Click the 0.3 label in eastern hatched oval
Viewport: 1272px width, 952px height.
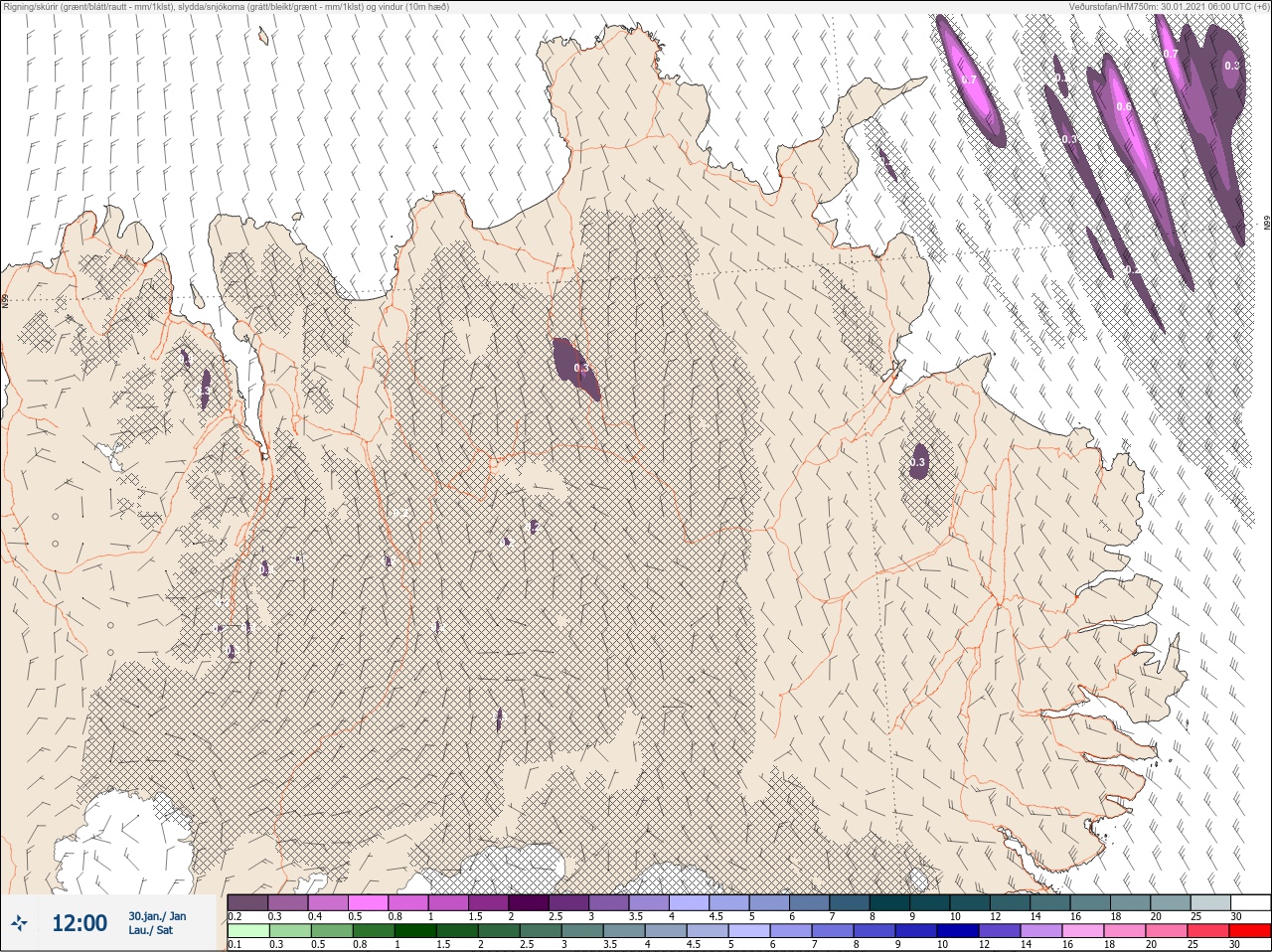pyautogui.click(x=917, y=462)
